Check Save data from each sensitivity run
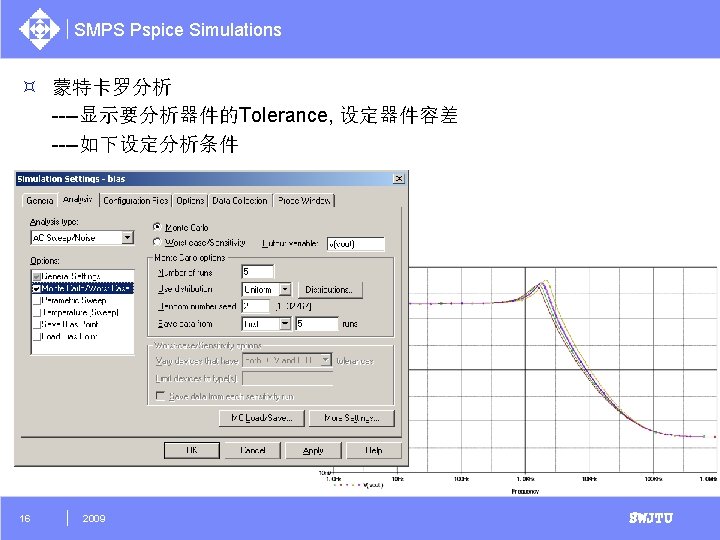Screen dimensions: 720x540 [160, 396]
